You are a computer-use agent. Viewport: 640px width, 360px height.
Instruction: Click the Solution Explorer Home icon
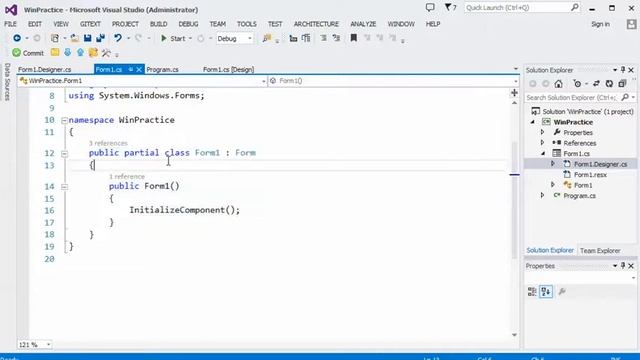558,84
